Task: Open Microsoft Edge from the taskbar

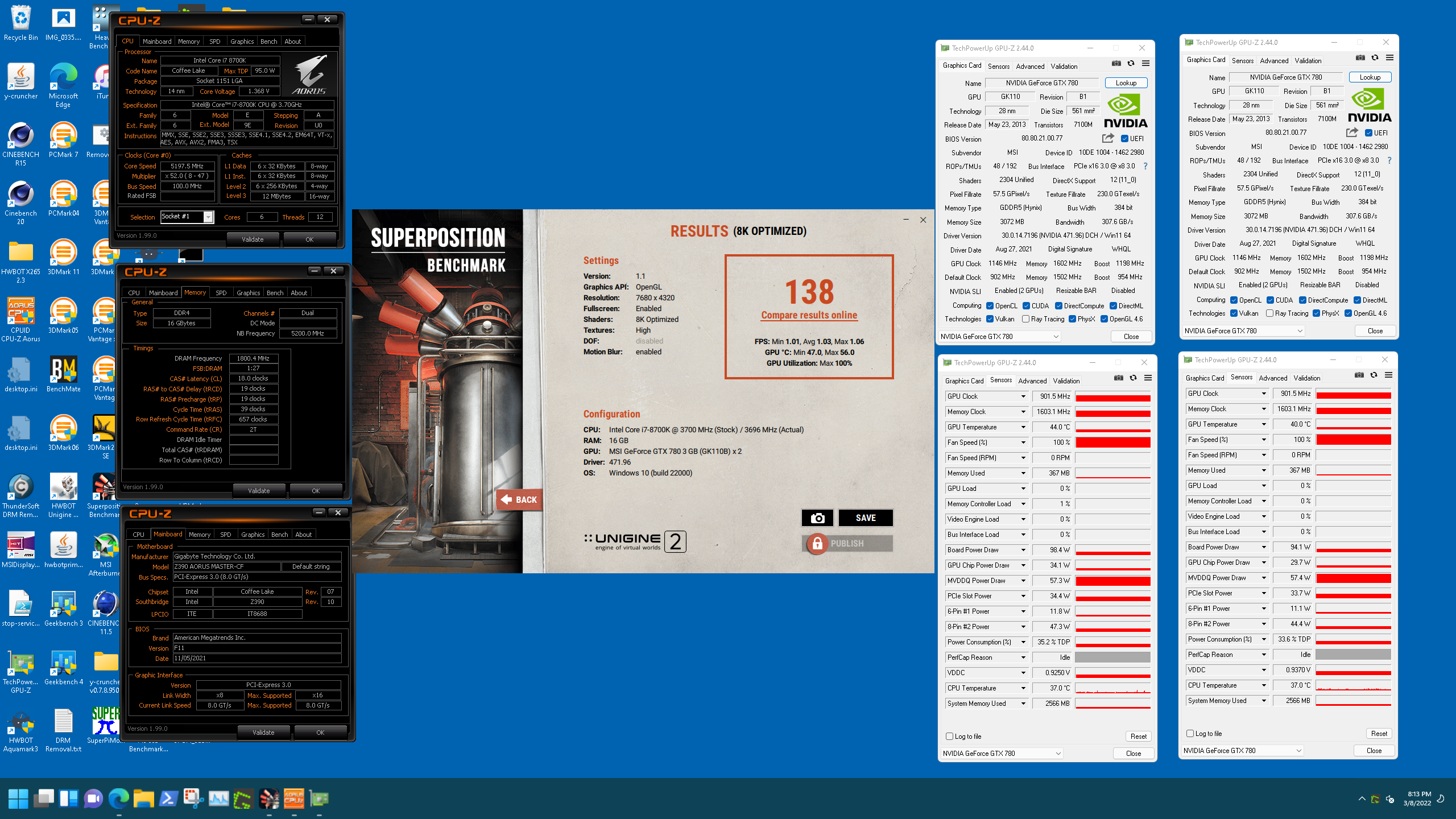Action: 119,799
